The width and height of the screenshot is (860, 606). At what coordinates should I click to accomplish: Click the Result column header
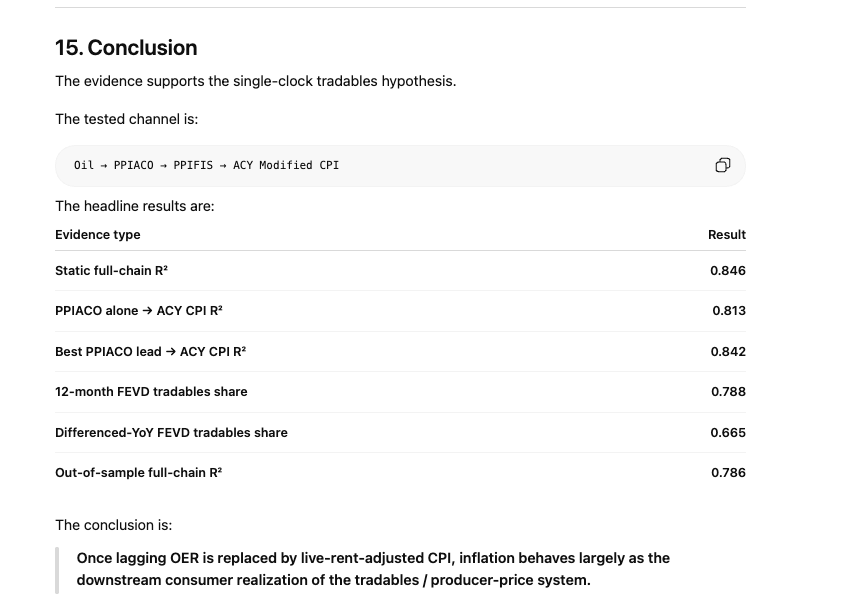727,235
